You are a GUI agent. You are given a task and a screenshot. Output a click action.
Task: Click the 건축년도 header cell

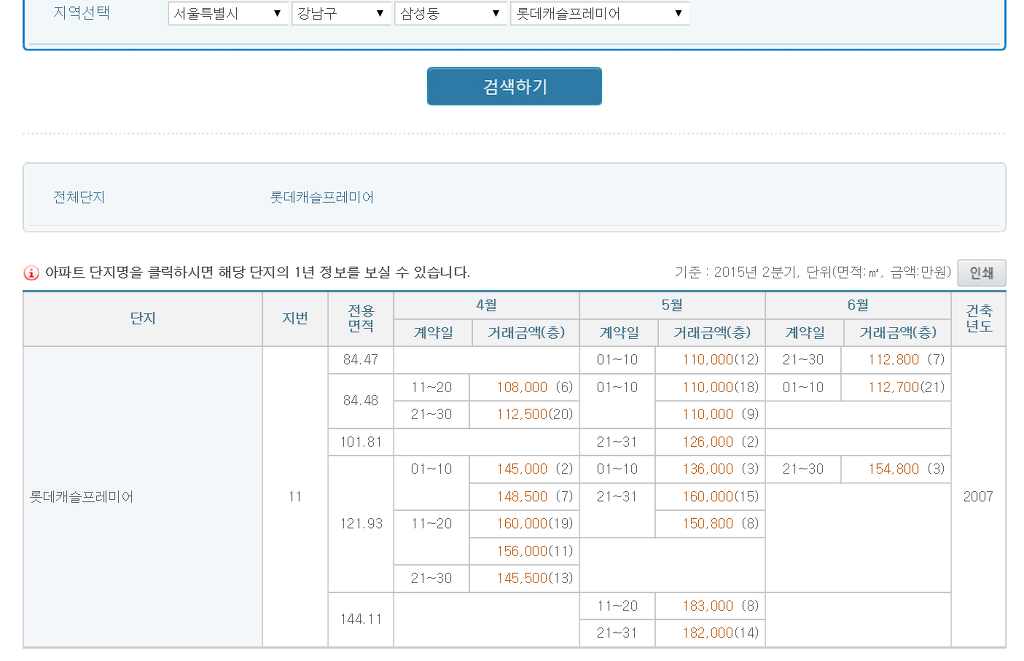978,319
